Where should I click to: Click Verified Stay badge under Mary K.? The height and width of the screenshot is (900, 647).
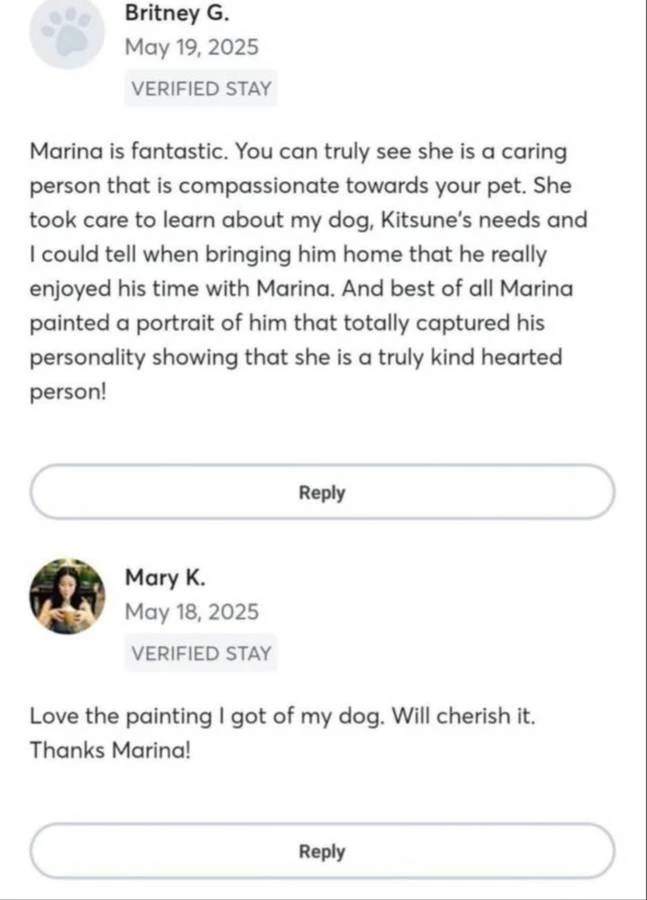click(201, 653)
